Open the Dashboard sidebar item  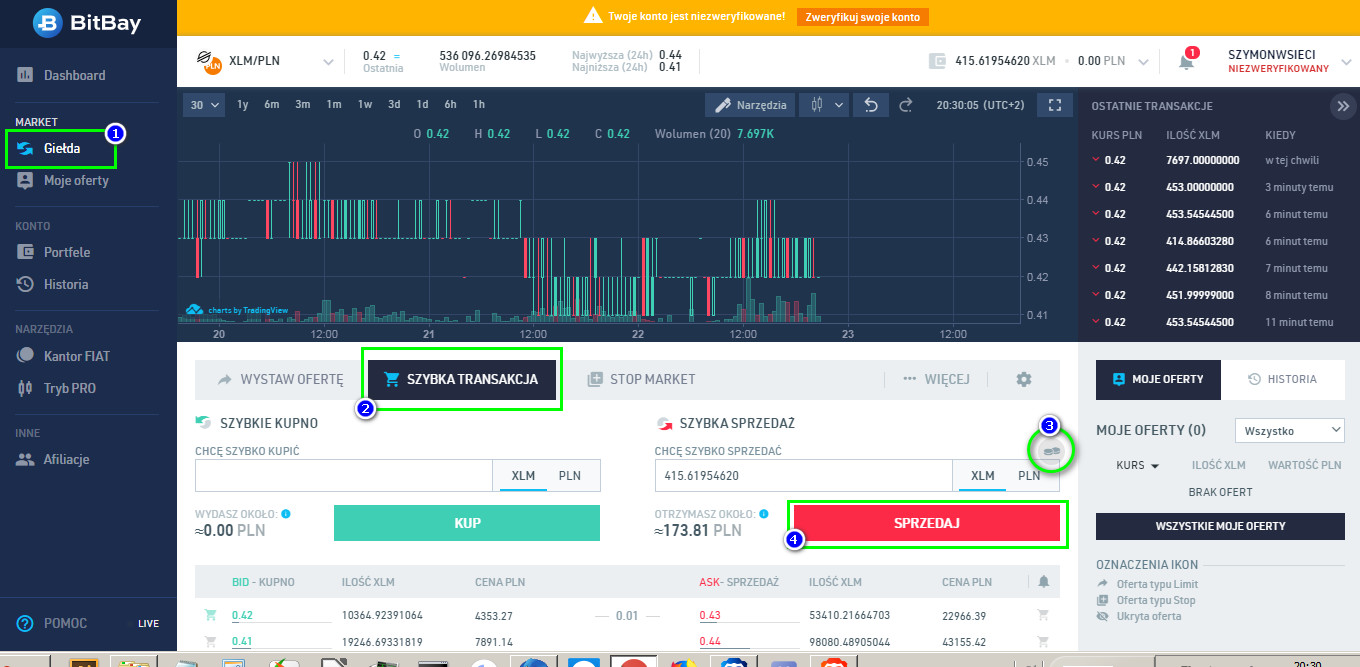pos(61,75)
